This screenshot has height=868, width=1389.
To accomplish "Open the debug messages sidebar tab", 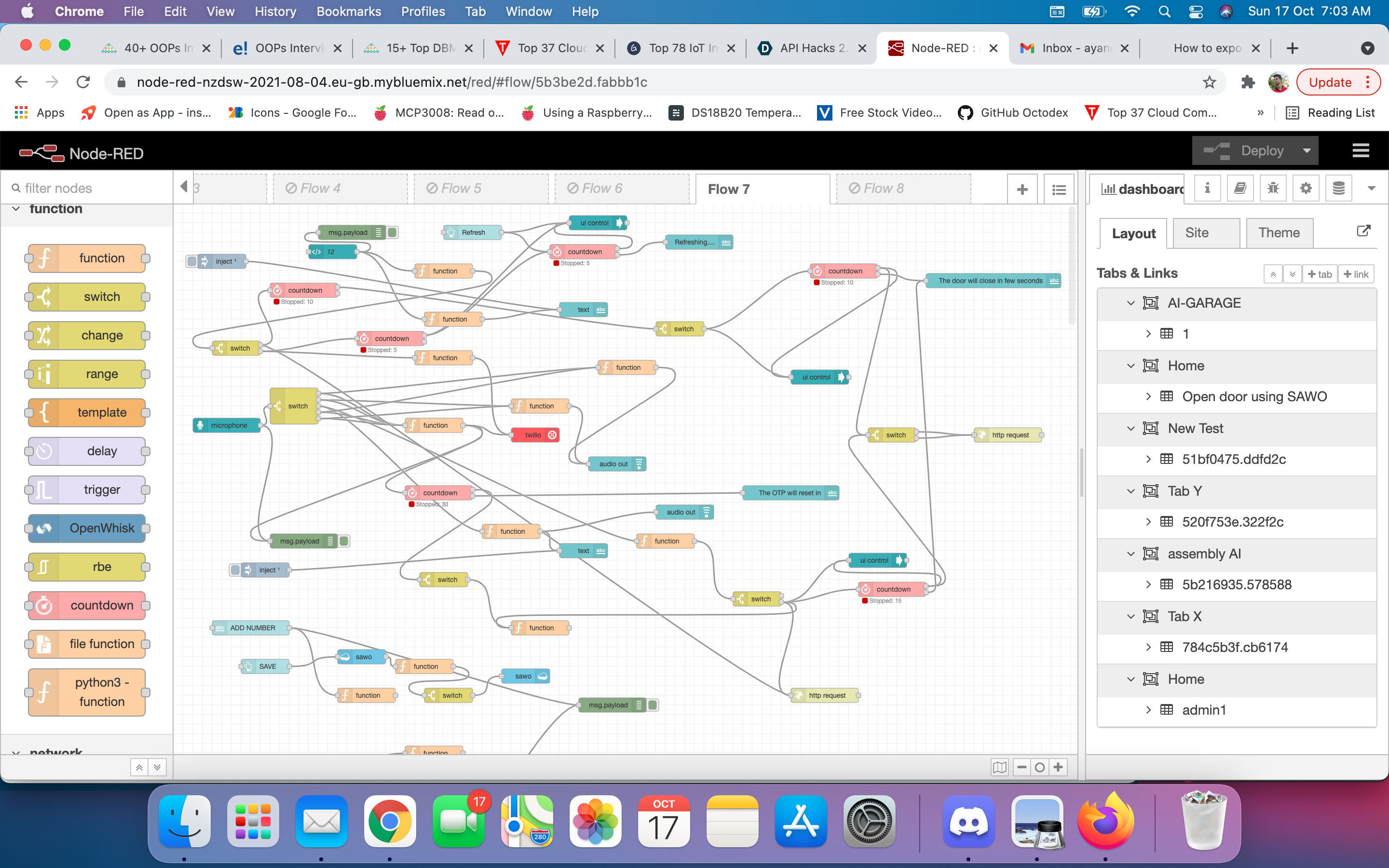I will coord(1272,188).
